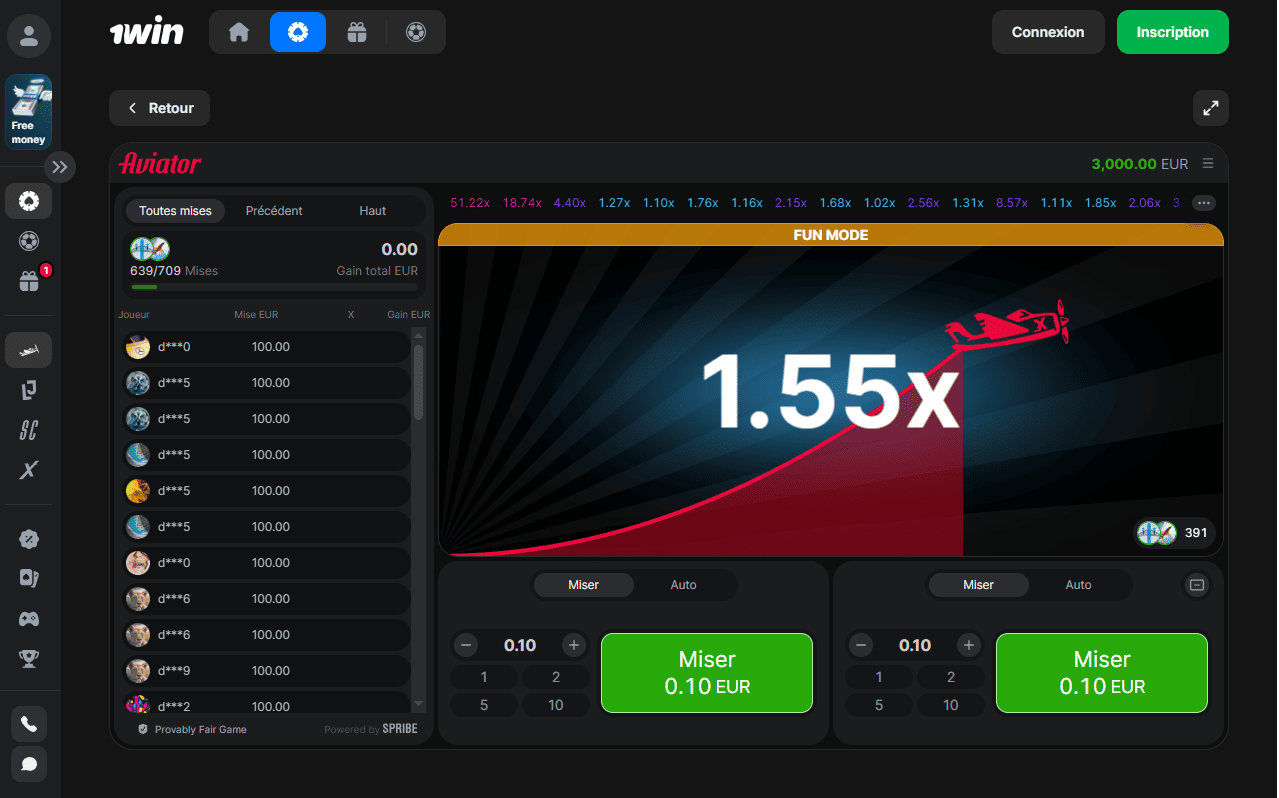Select the Aviator plane icon in sidebar
Screen dimensions: 1279x798
pos(29,350)
